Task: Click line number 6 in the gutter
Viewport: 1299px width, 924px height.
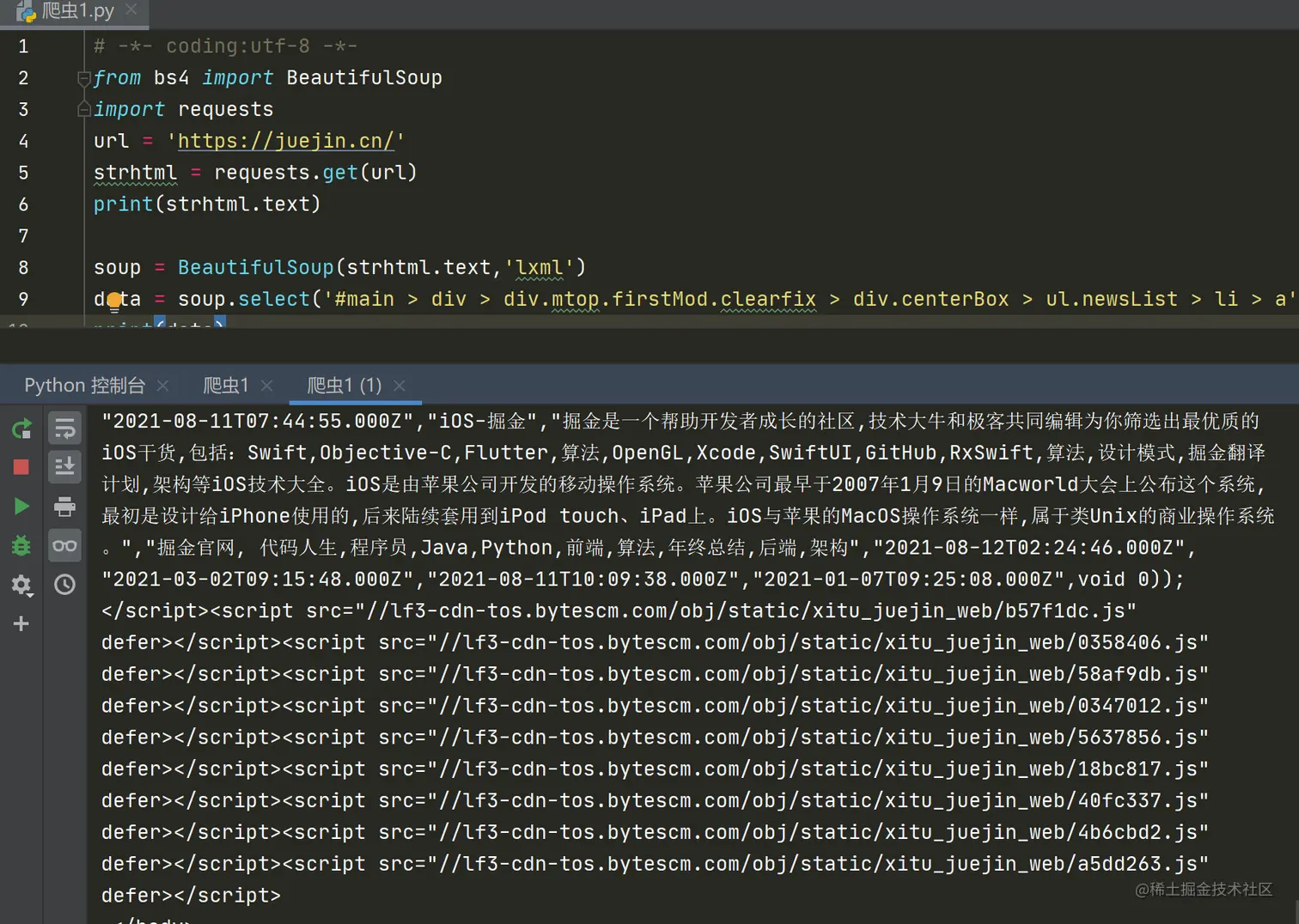Action: [x=23, y=204]
